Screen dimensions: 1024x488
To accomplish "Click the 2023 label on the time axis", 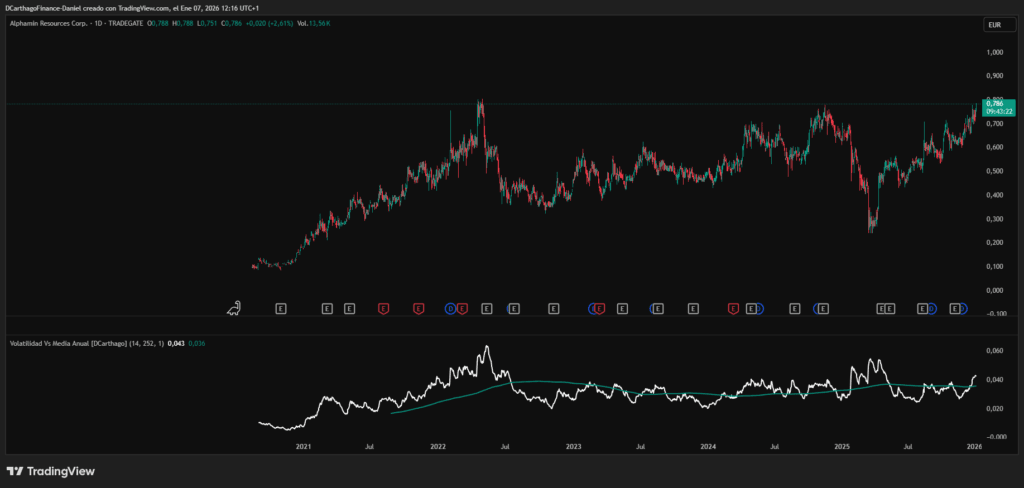I will (573, 446).
